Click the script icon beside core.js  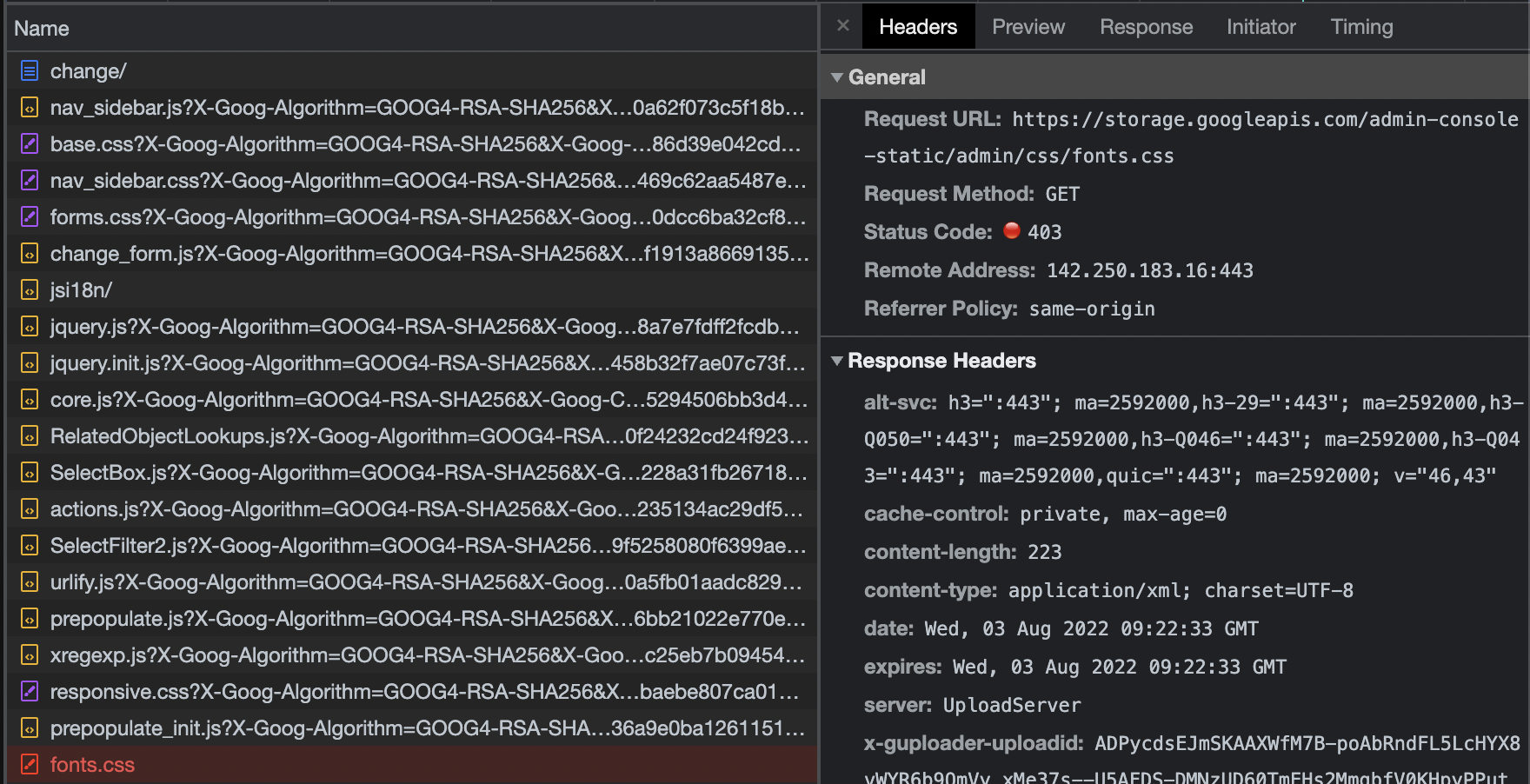pos(29,400)
